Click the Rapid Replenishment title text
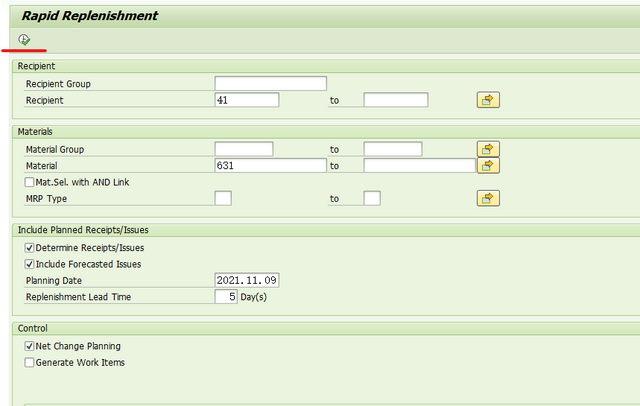 pyautogui.click(x=89, y=16)
